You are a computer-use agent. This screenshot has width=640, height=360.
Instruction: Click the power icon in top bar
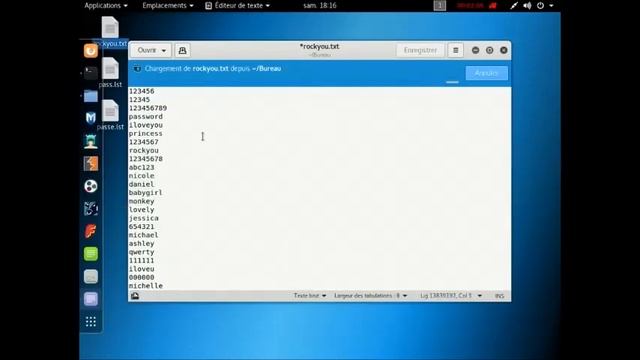point(540,6)
